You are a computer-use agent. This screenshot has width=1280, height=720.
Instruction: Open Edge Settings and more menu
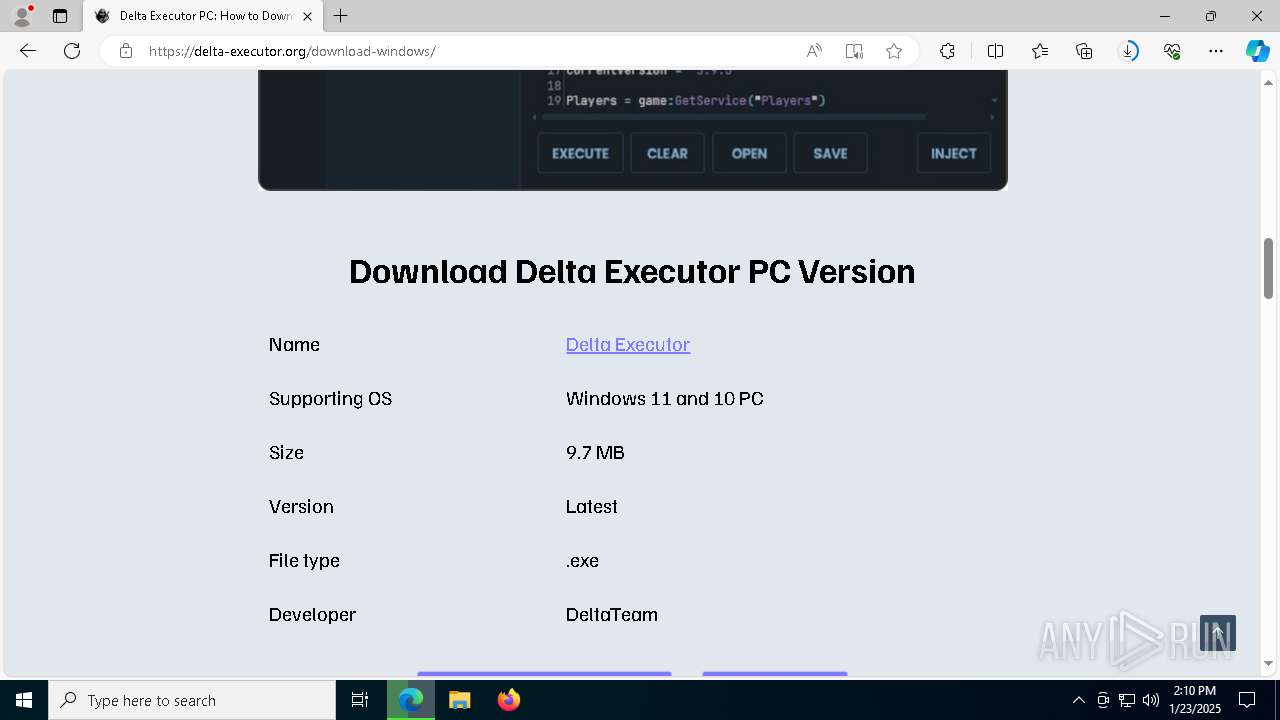pos(1216,51)
